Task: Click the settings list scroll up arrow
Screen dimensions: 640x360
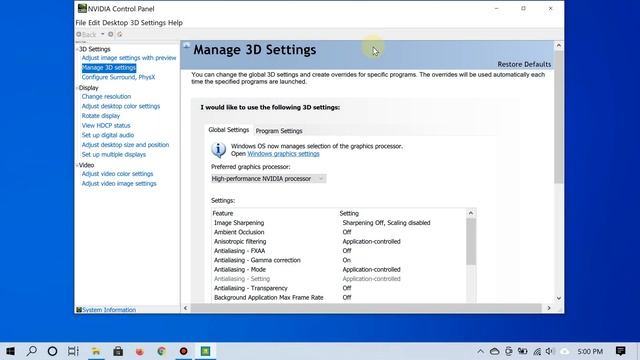Action: [x=471, y=213]
